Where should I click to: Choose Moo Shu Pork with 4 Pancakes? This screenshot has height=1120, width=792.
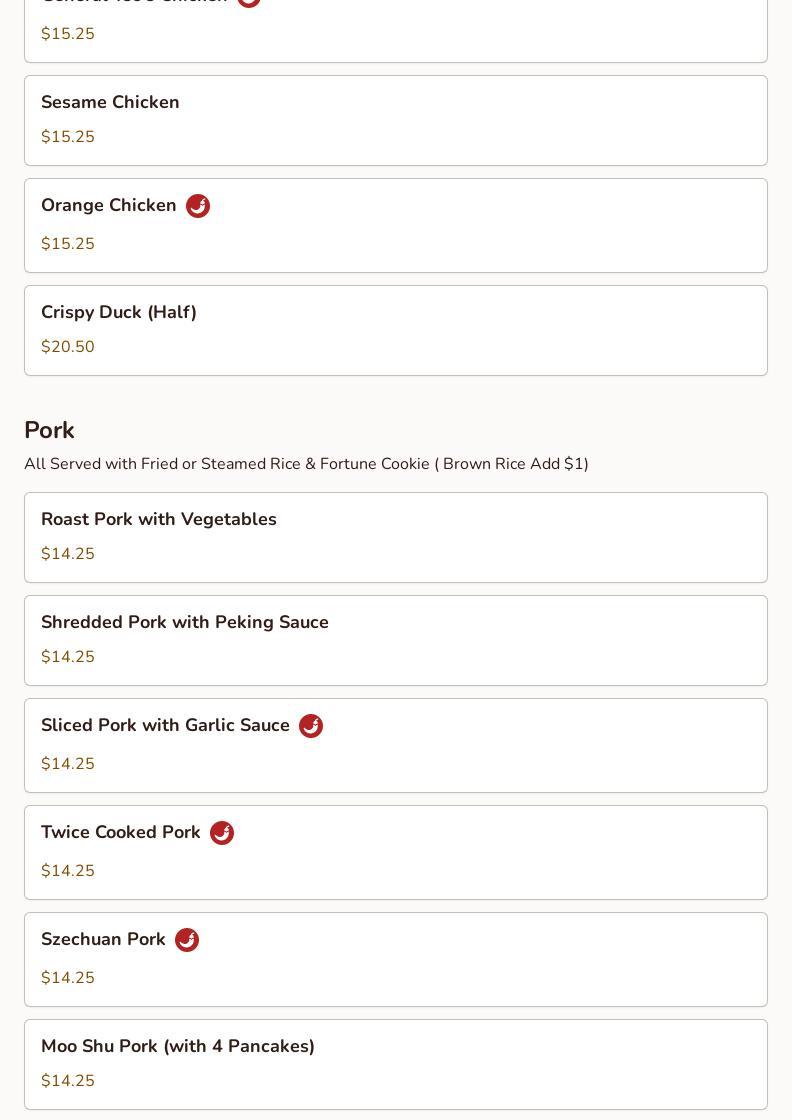pyautogui.click(x=178, y=1046)
